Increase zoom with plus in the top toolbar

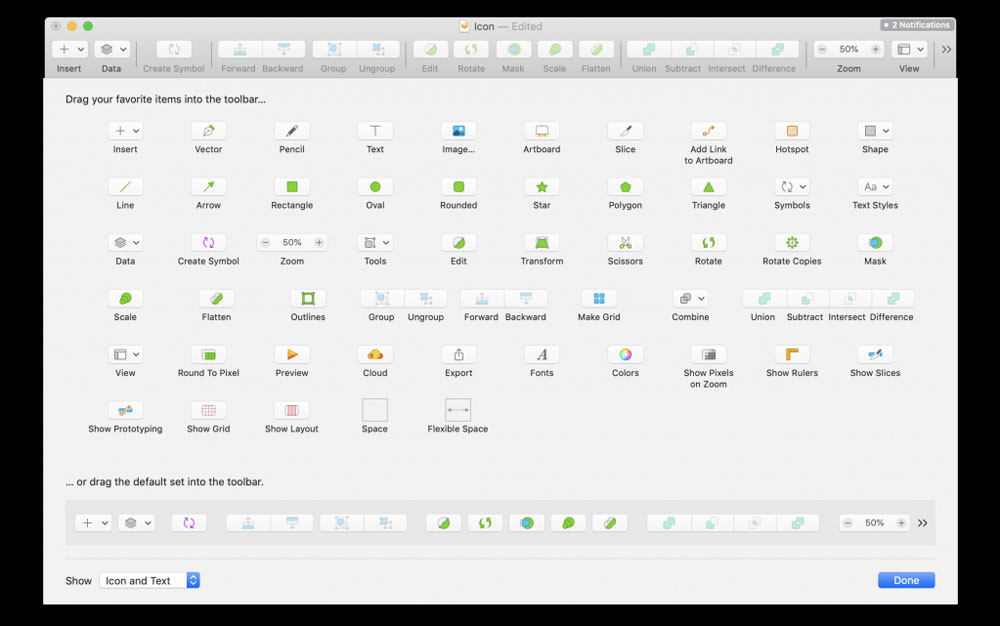click(876, 49)
